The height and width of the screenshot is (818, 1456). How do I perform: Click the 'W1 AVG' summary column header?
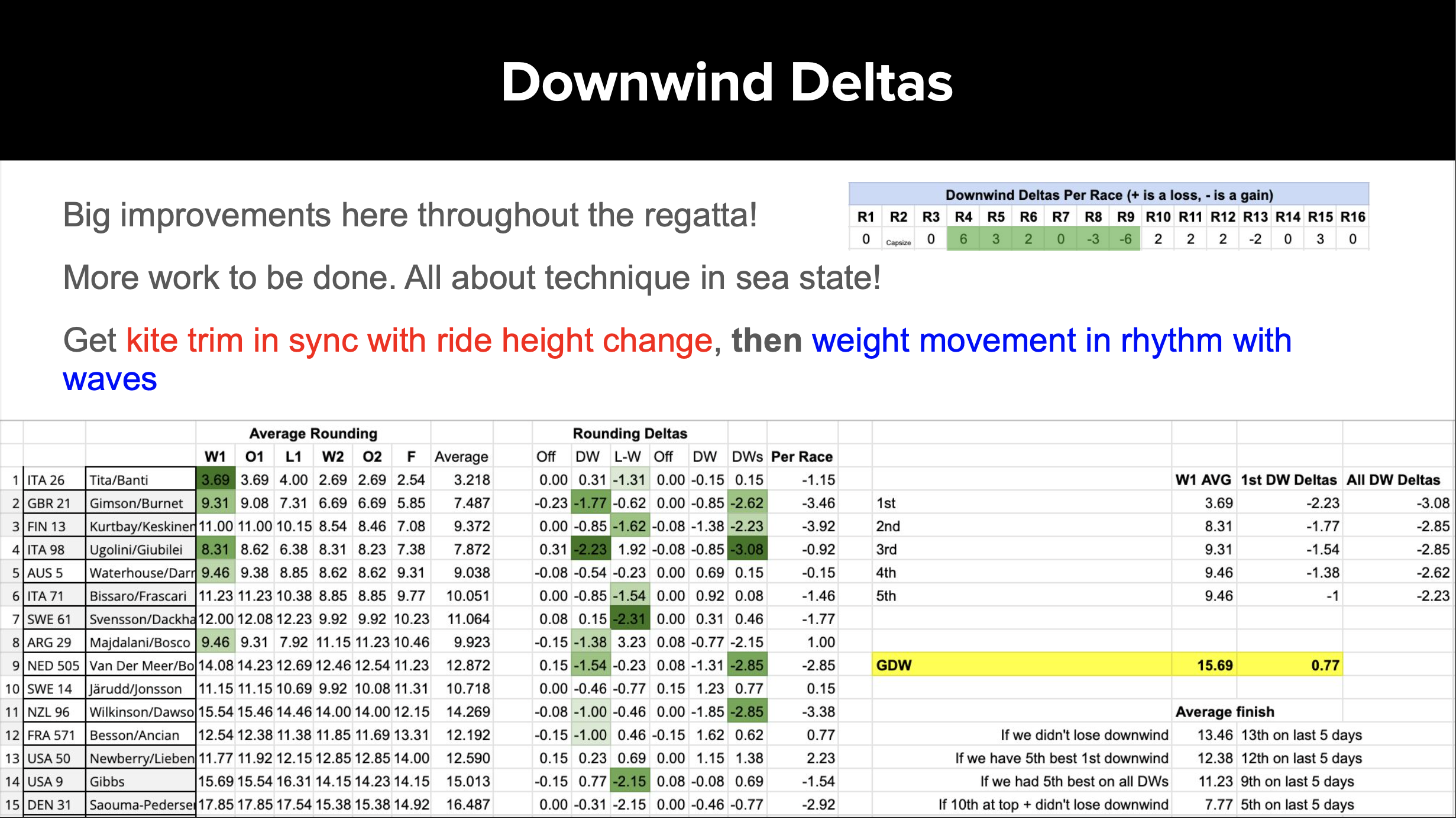click(x=1203, y=480)
